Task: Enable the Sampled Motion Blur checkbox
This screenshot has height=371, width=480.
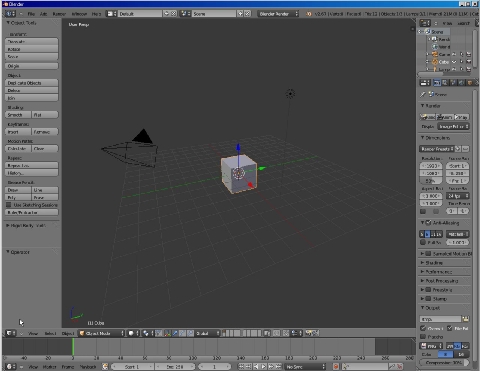Action: pyautogui.click(x=429, y=254)
